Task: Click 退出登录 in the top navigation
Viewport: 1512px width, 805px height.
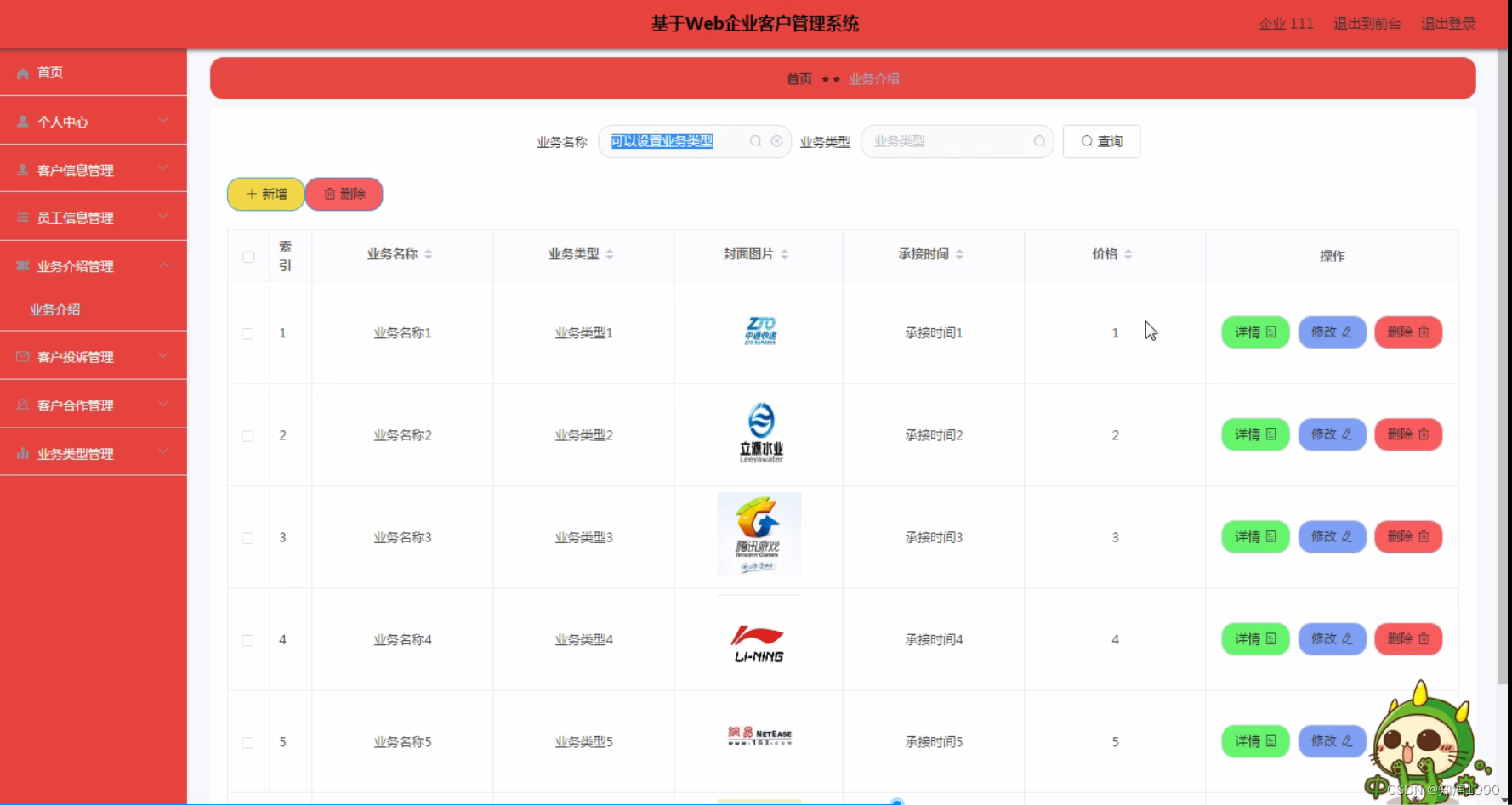Action: tap(1447, 24)
